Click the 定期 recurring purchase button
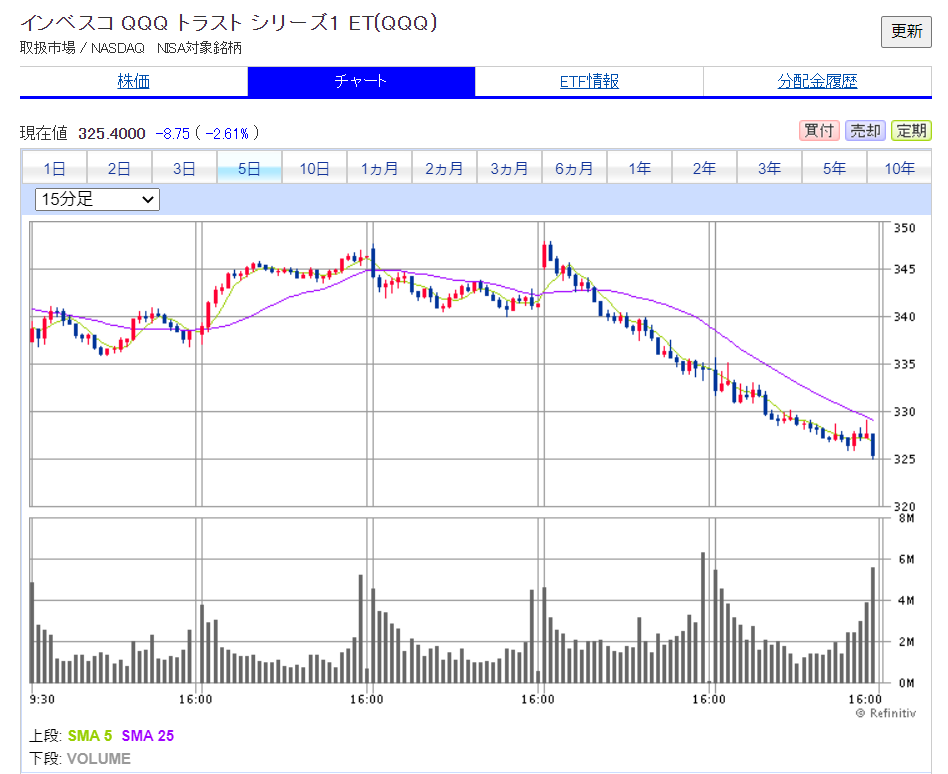 911,131
